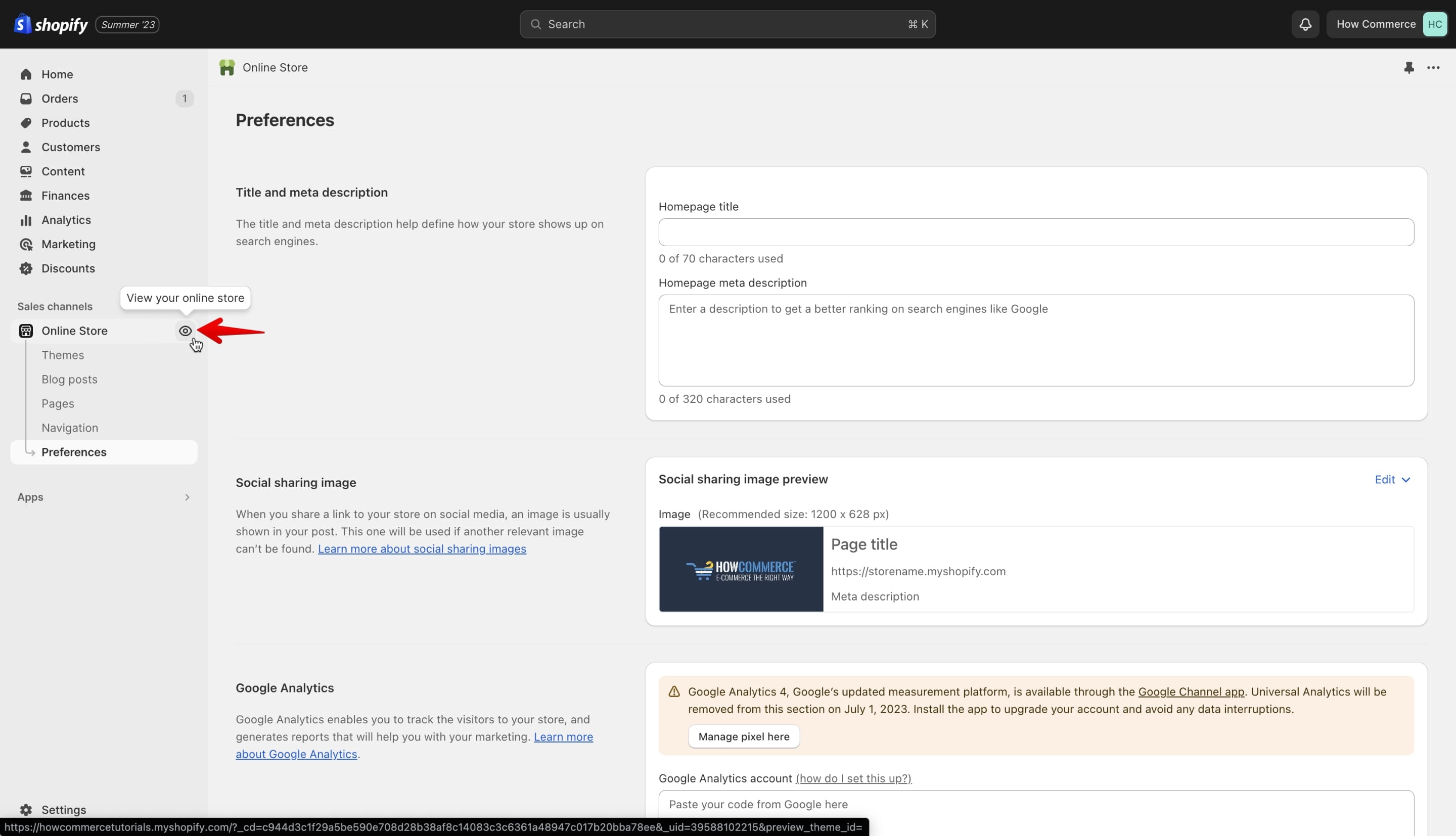Click the green Online Store header icon
This screenshot has height=836, width=1456.
click(x=227, y=68)
